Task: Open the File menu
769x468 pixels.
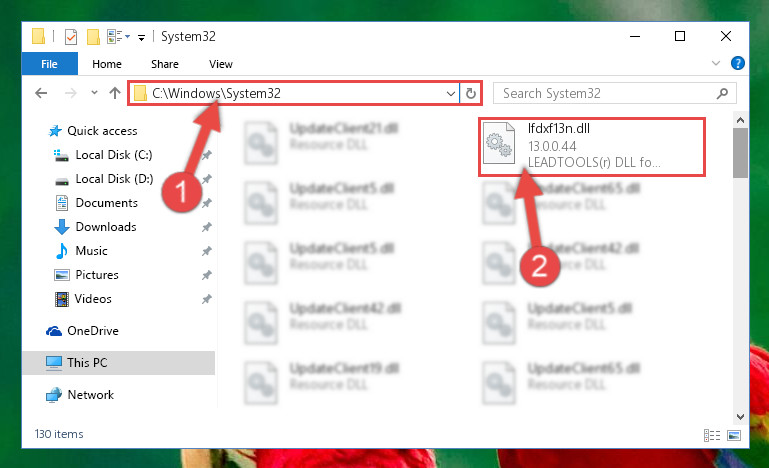Action: (50, 64)
